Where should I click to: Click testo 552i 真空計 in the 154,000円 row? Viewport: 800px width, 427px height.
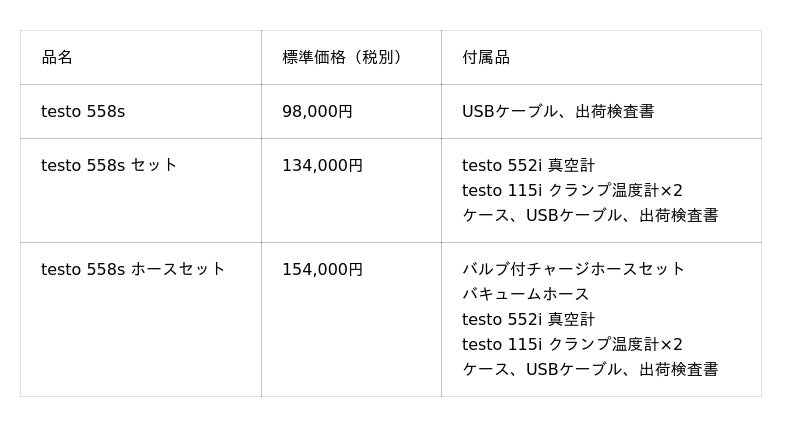tap(528, 320)
